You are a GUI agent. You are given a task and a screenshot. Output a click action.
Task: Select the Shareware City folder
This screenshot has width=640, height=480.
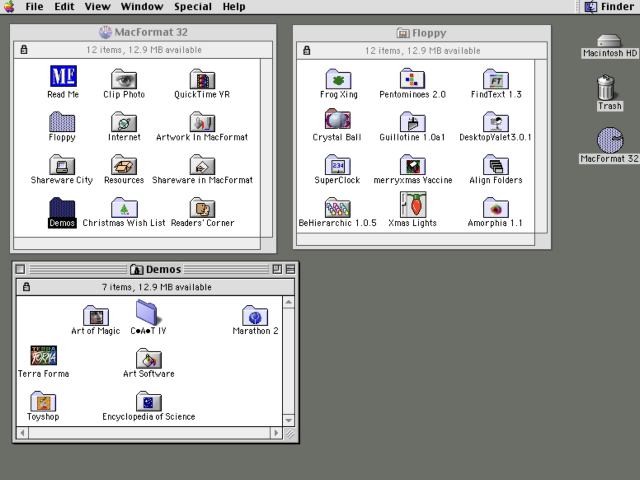tap(62, 164)
